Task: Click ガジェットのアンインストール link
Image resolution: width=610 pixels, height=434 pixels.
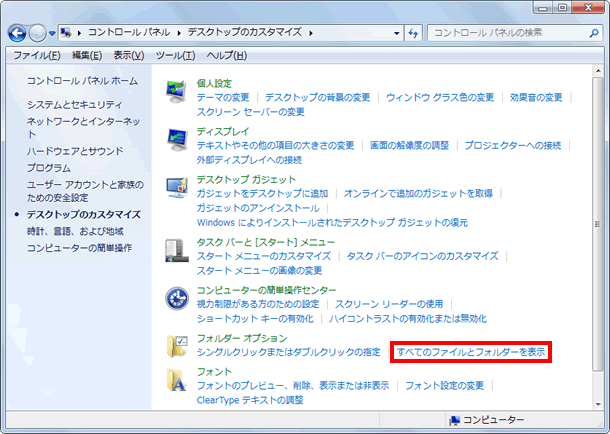Action: (258, 208)
